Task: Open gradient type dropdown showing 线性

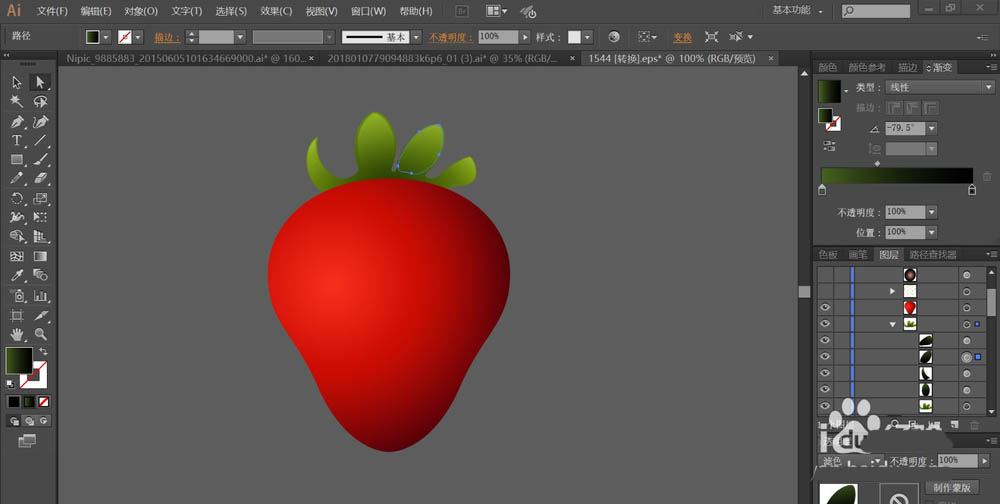Action: click(939, 87)
